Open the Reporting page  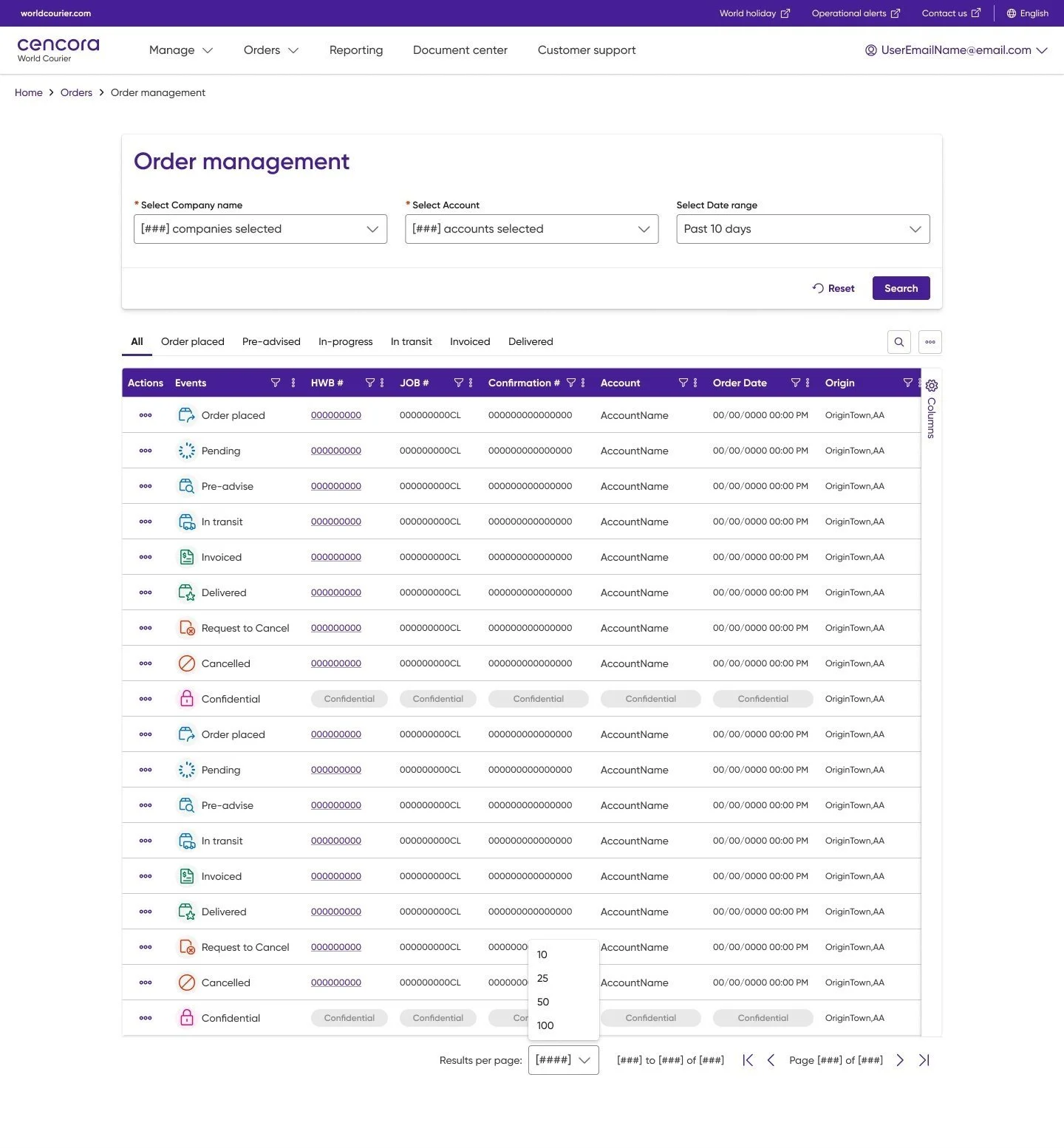click(356, 50)
